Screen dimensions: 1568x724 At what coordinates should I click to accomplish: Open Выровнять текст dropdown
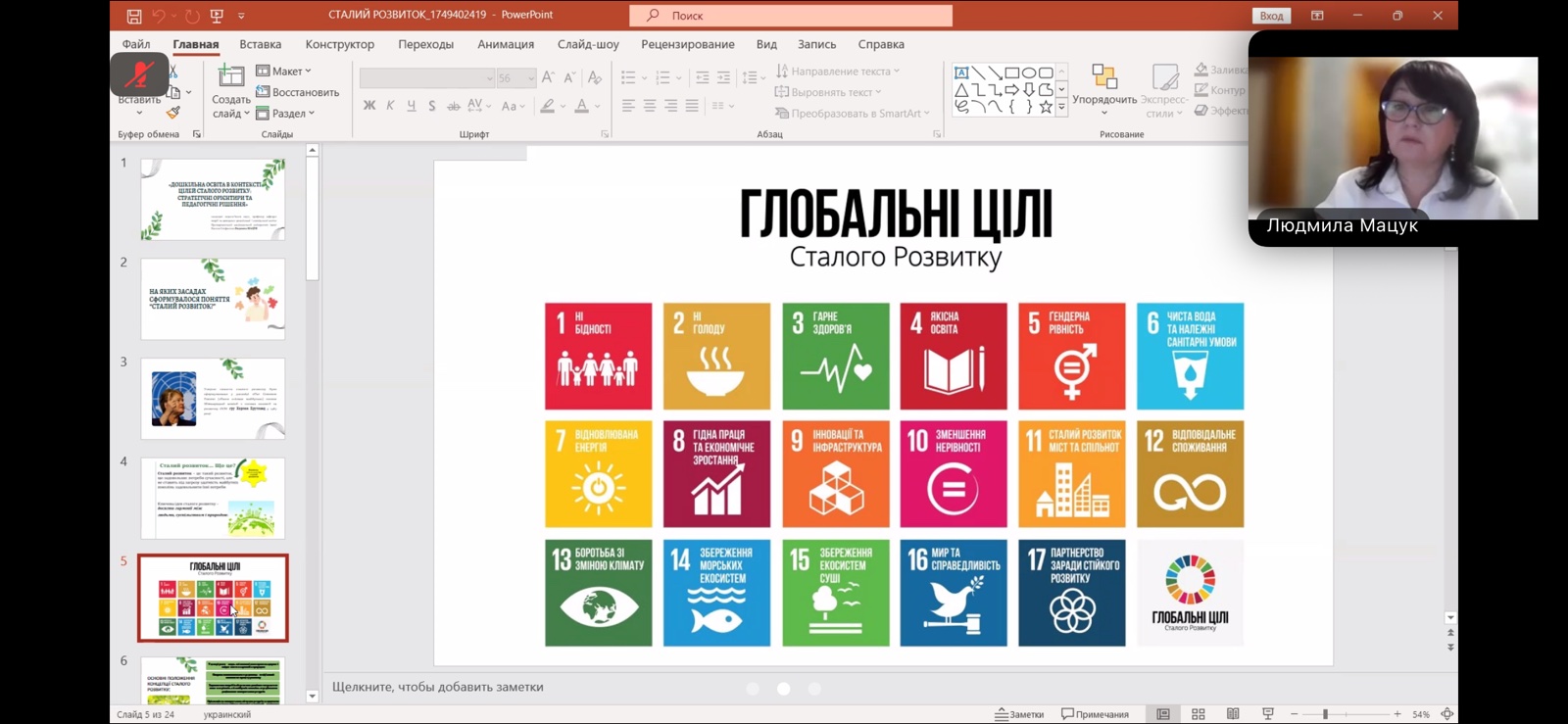click(828, 92)
